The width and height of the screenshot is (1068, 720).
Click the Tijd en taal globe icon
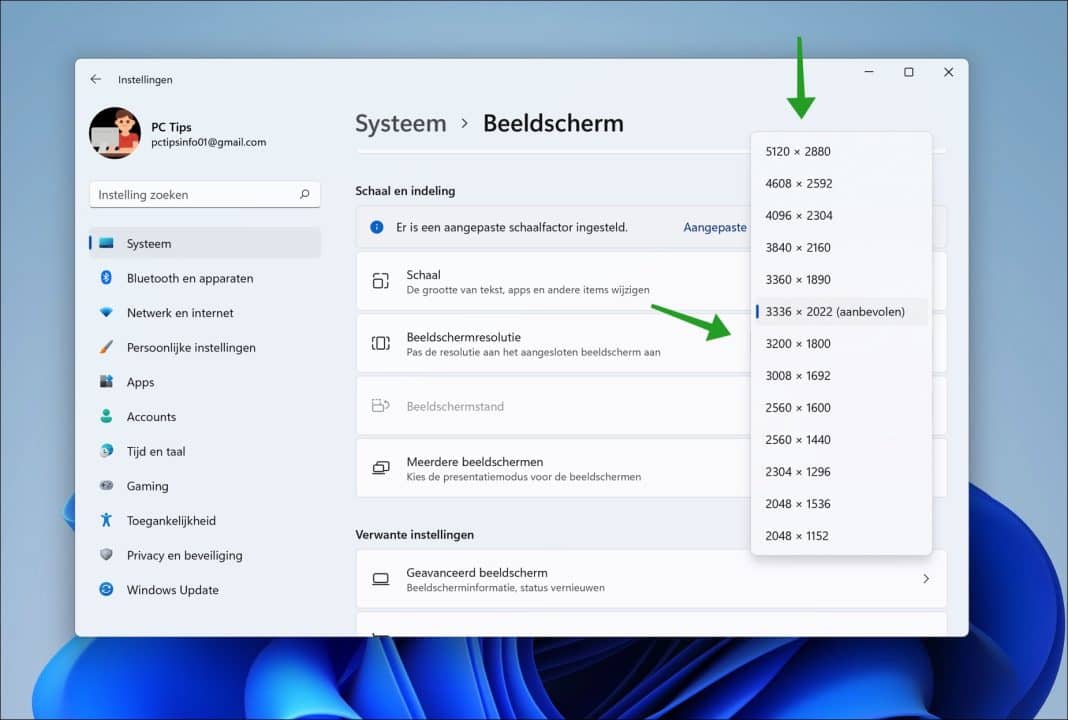click(106, 450)
